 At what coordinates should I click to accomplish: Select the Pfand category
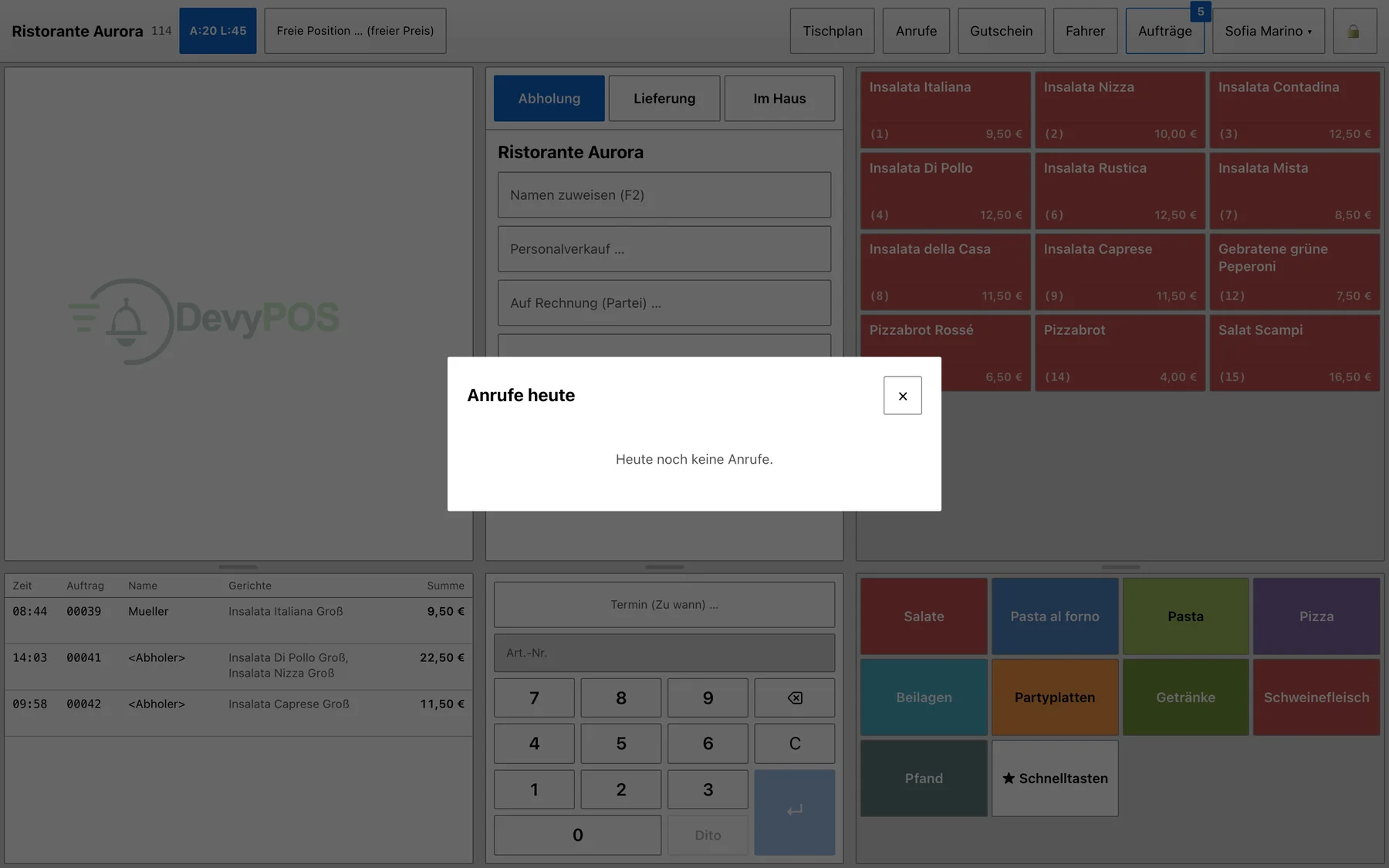coord(924,778)
